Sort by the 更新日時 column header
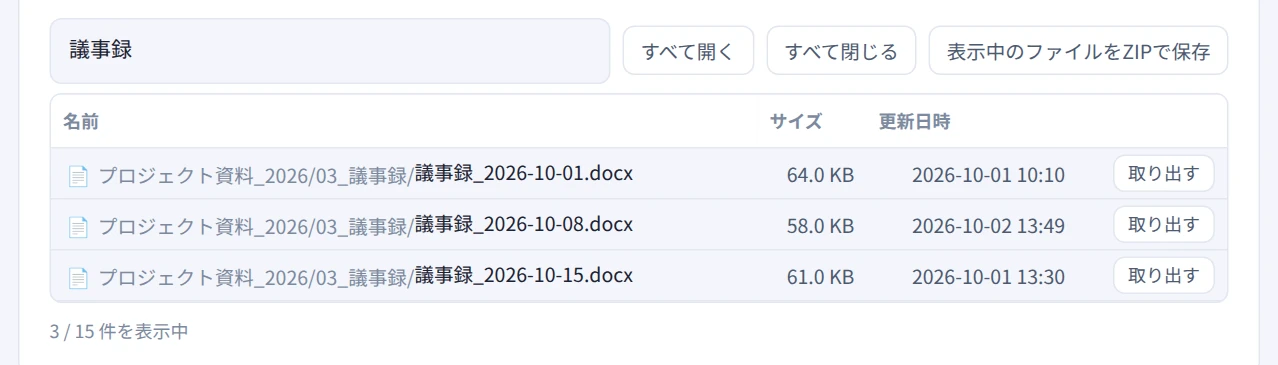1278x365 pixels. coord(914,122)
